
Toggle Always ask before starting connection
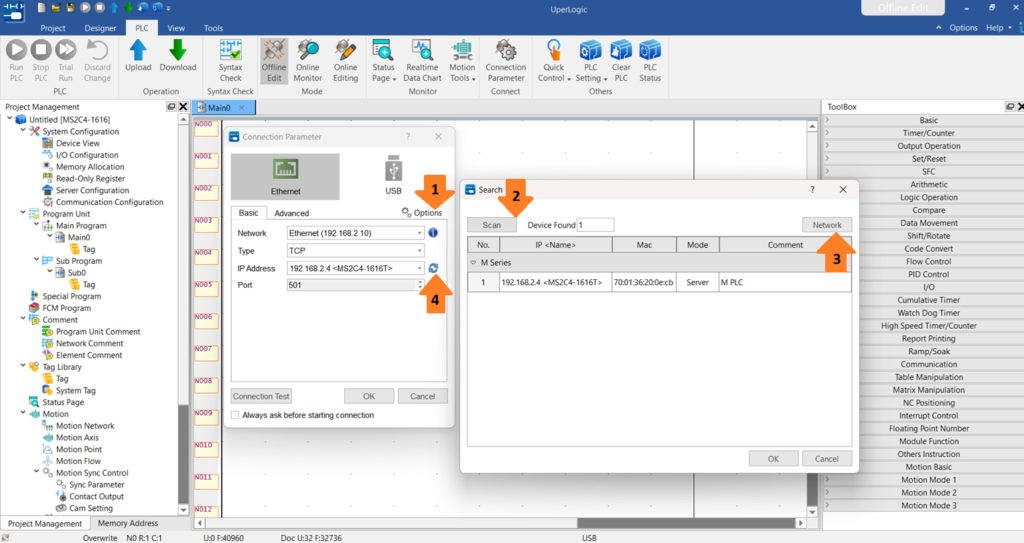235,415
